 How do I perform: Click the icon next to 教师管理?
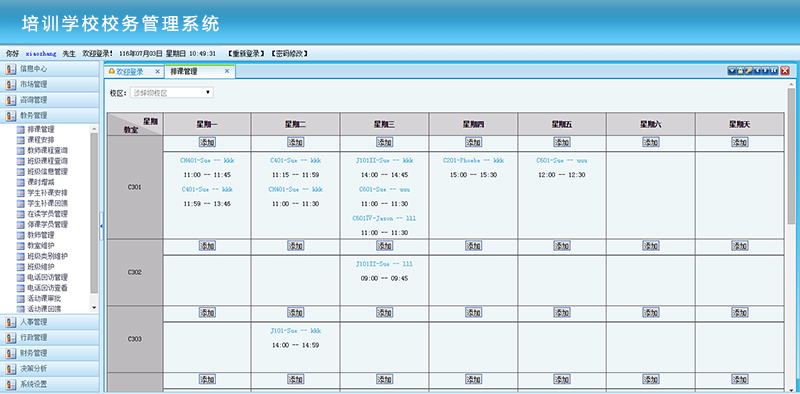click(20, 235)
